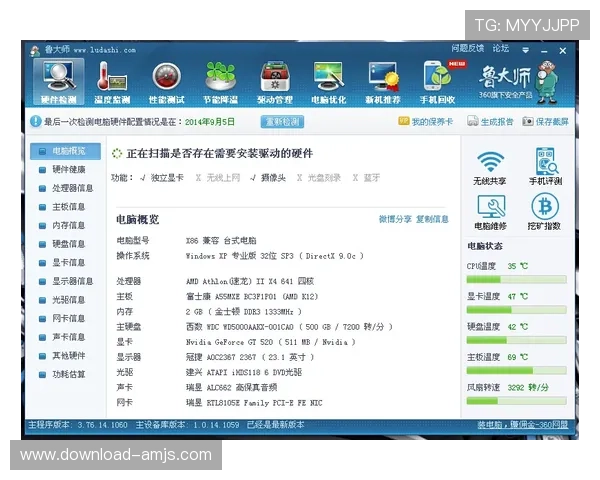Select 主板信息 sidebar item

(65, 207)
